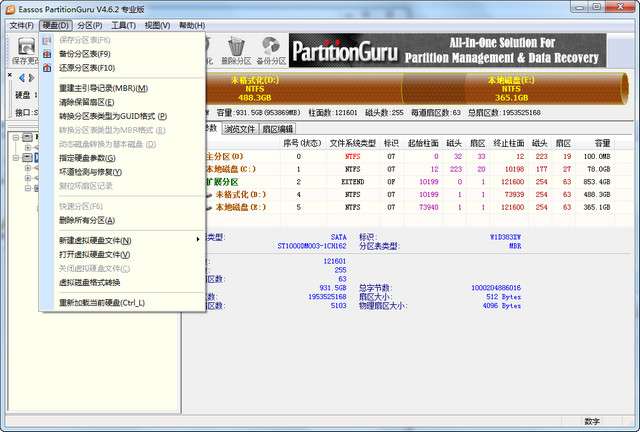The height and width of the screenshot is (432, 640).
Task: Click the 4096 Bytes physical sector value
Action: (x=502, y=305)
